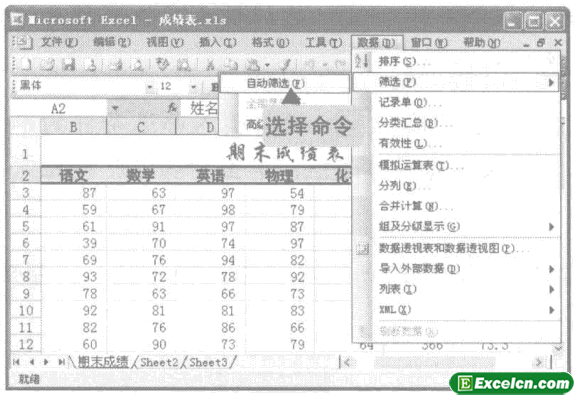Click the Format Painter brush icon

(286, 65)
